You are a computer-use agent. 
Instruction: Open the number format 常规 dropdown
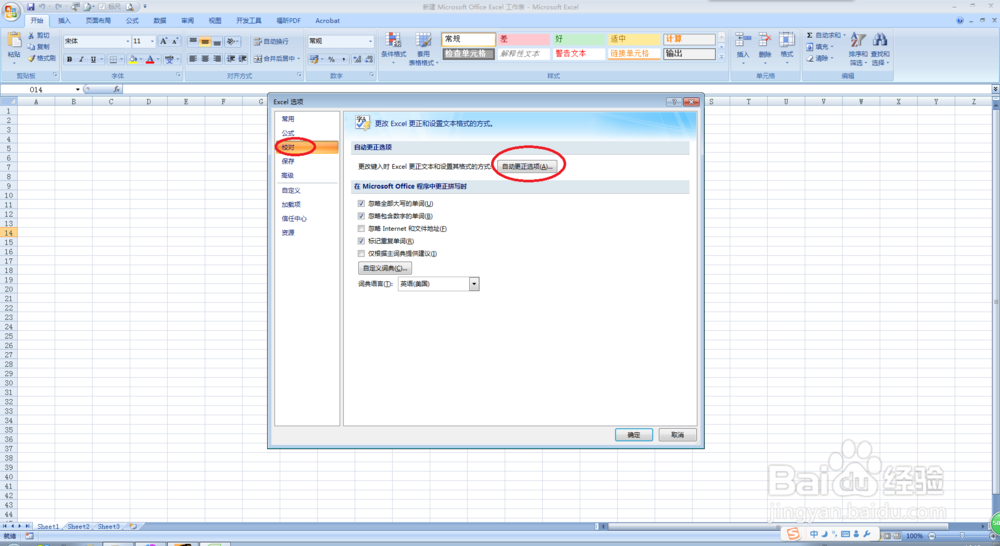(x=370, y=41)
